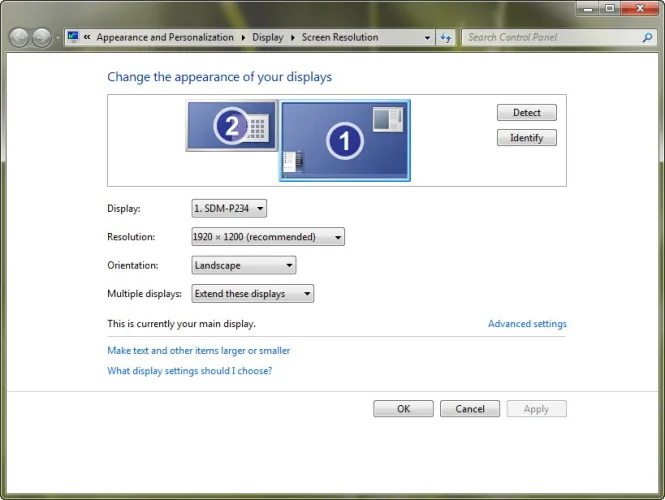Screen dimensions: 665x500
Task: Click the Refresh icon in address bar
Action: click(445, 38)
